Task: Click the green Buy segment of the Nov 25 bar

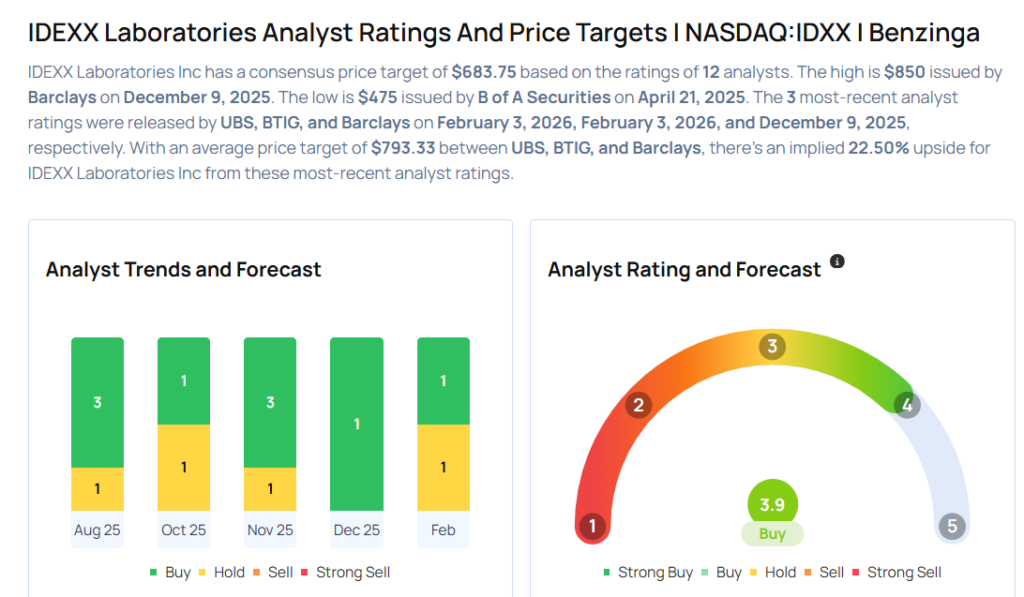Action: (270, 402)
